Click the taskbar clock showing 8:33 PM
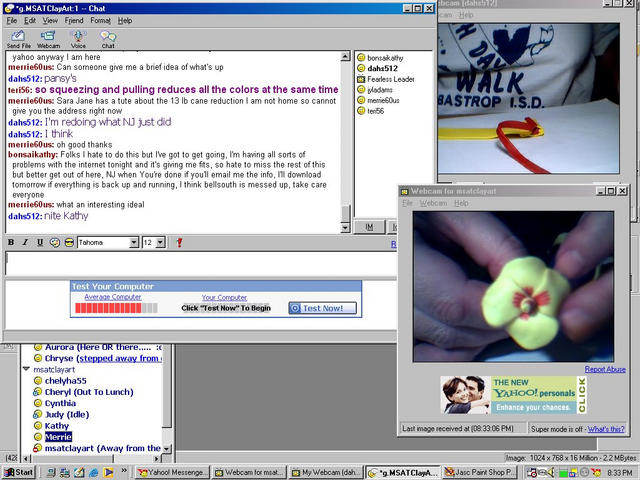 619,473
